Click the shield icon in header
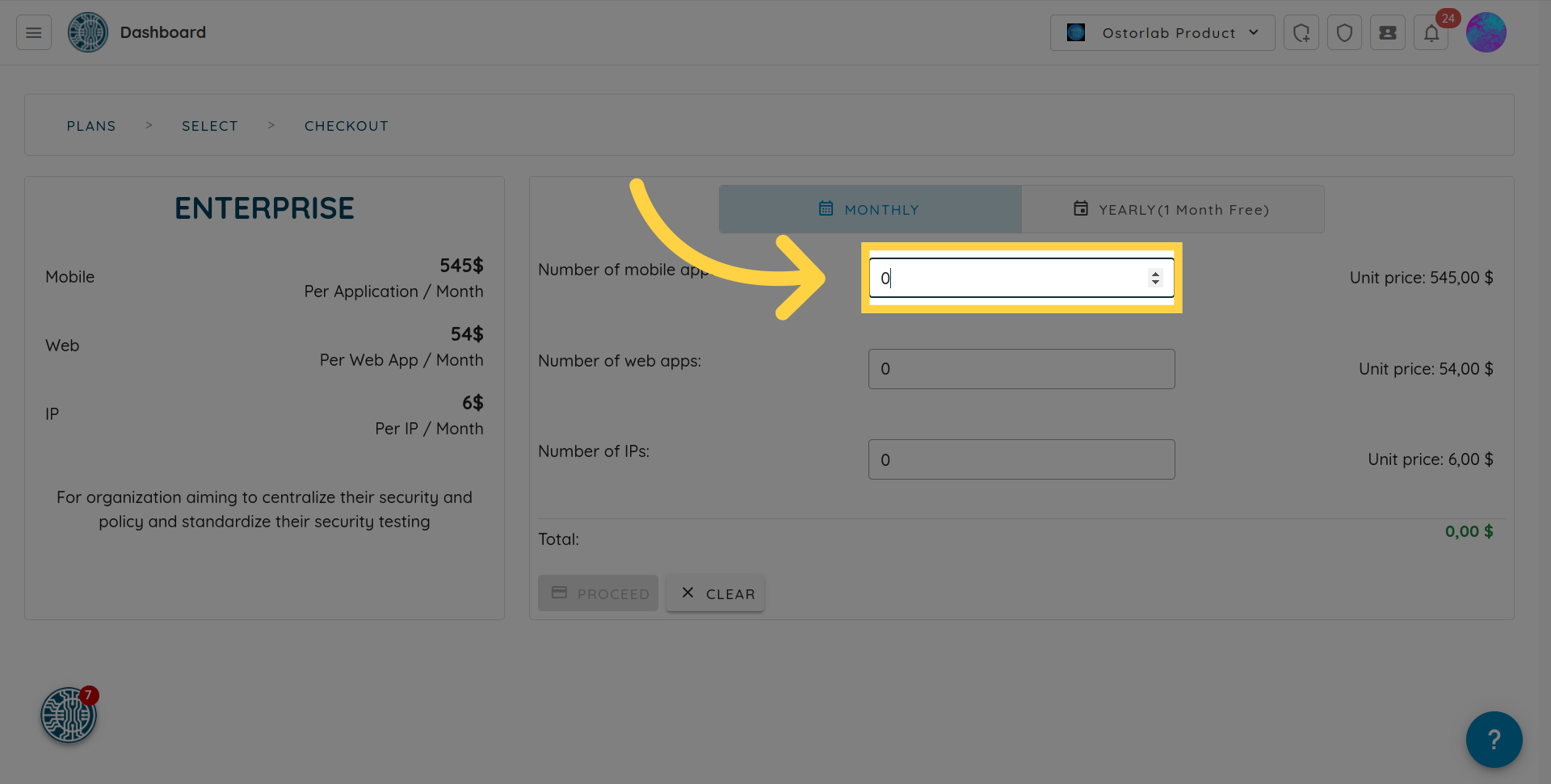 tap(1344, 32)
